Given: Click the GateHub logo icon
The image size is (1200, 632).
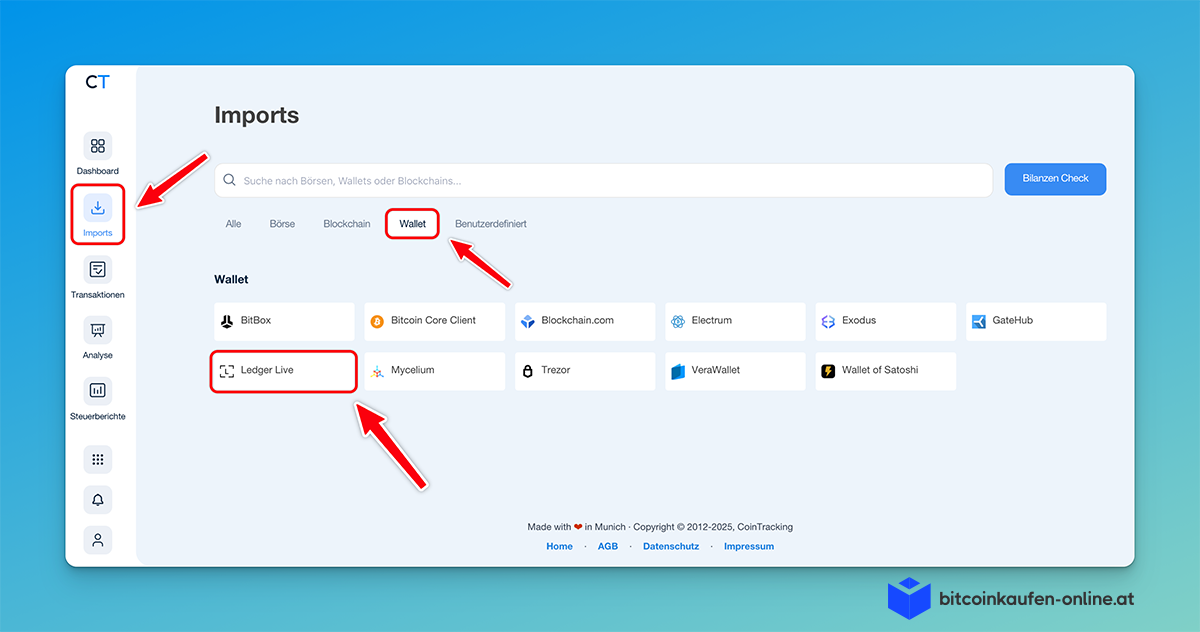Looking at the screenshot, I should (x=978, y=321).
